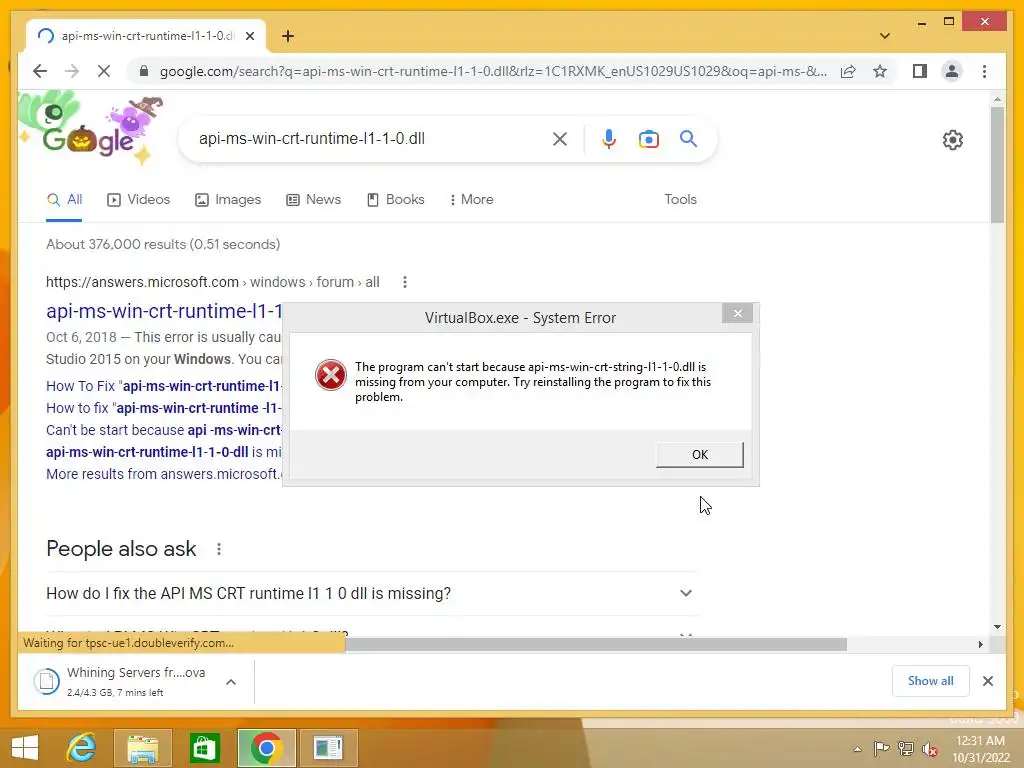
Task: Bookmark this page with the star
Action: pos(880,71)
